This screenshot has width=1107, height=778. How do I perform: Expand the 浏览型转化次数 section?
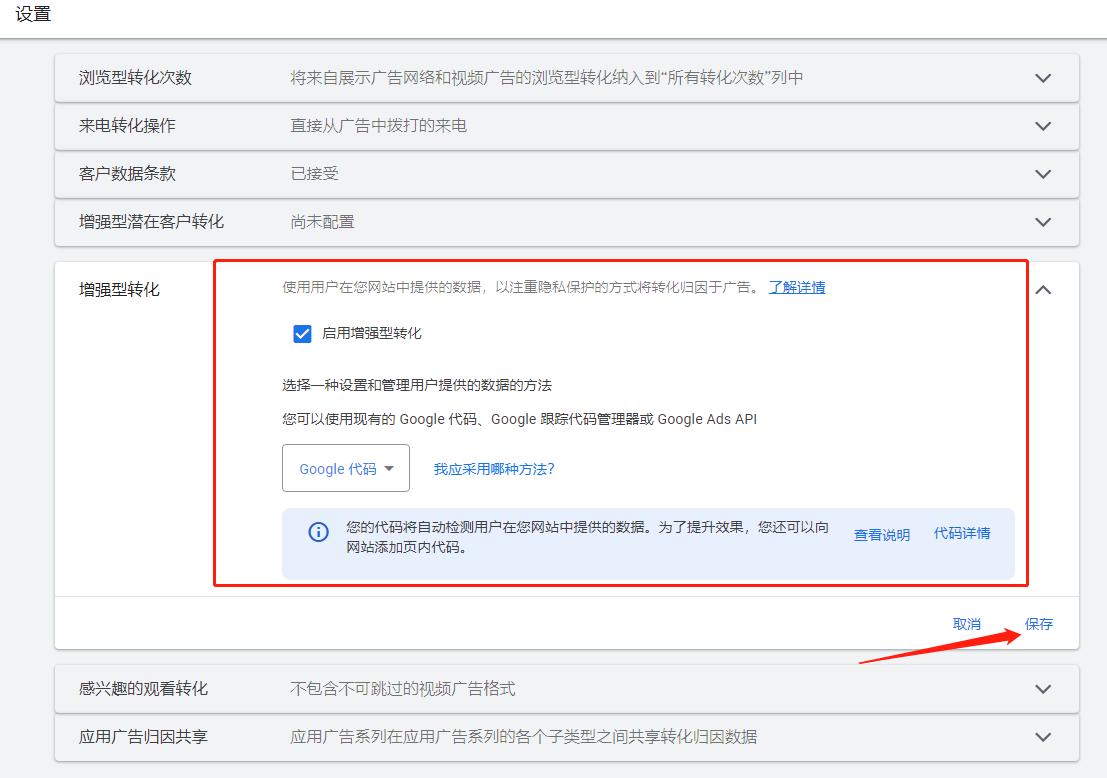tap(1043, 78)
